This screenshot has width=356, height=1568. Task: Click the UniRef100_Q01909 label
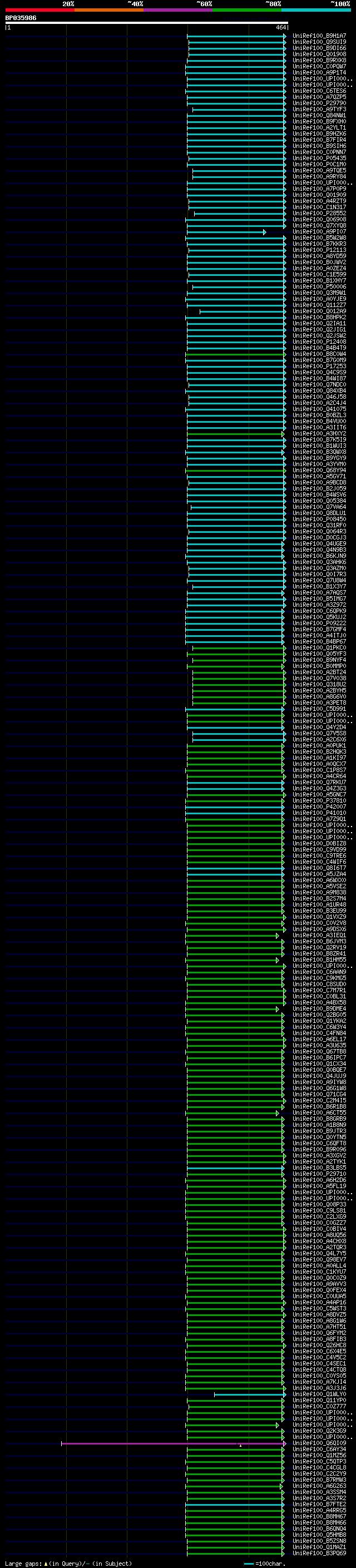(x=319, y=195)
